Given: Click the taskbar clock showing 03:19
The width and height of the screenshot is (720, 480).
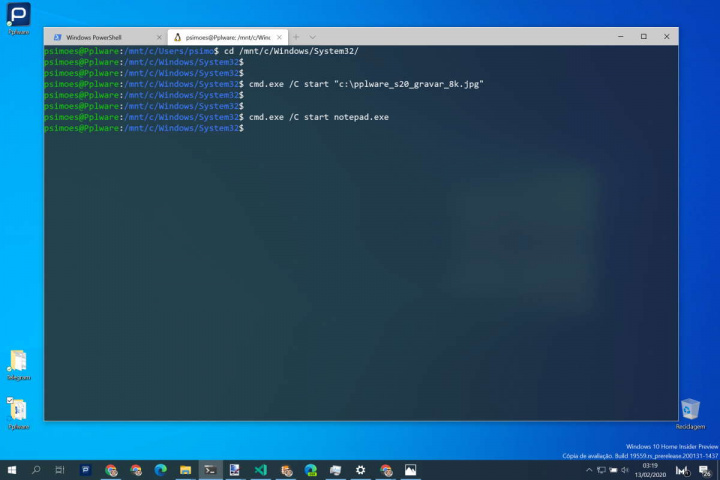Looking at the screenshot, I should tap(650, 470).
